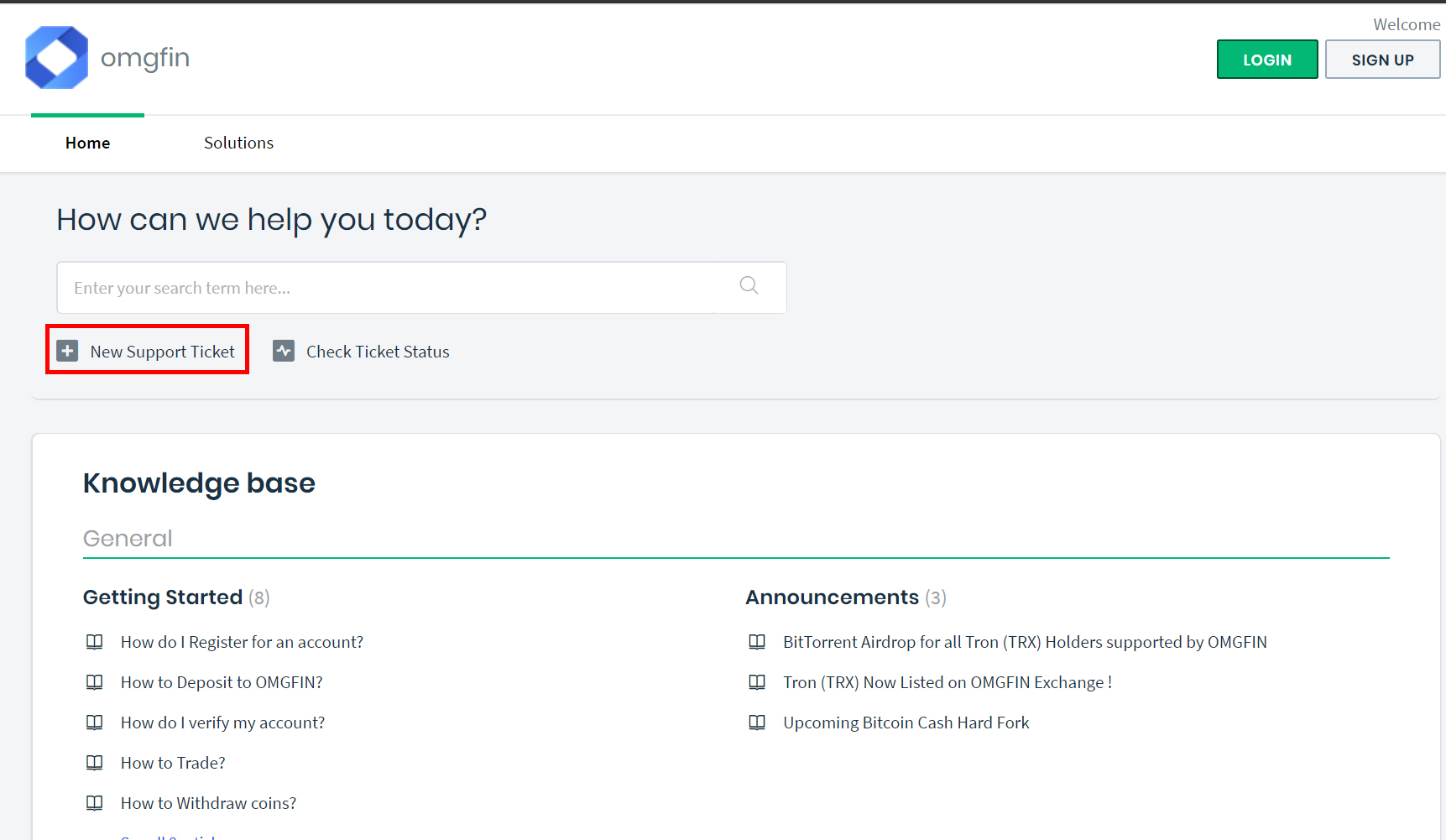Click book icon beside How do I verify
Screen dimensions: 1446x840
coord(95,723)
